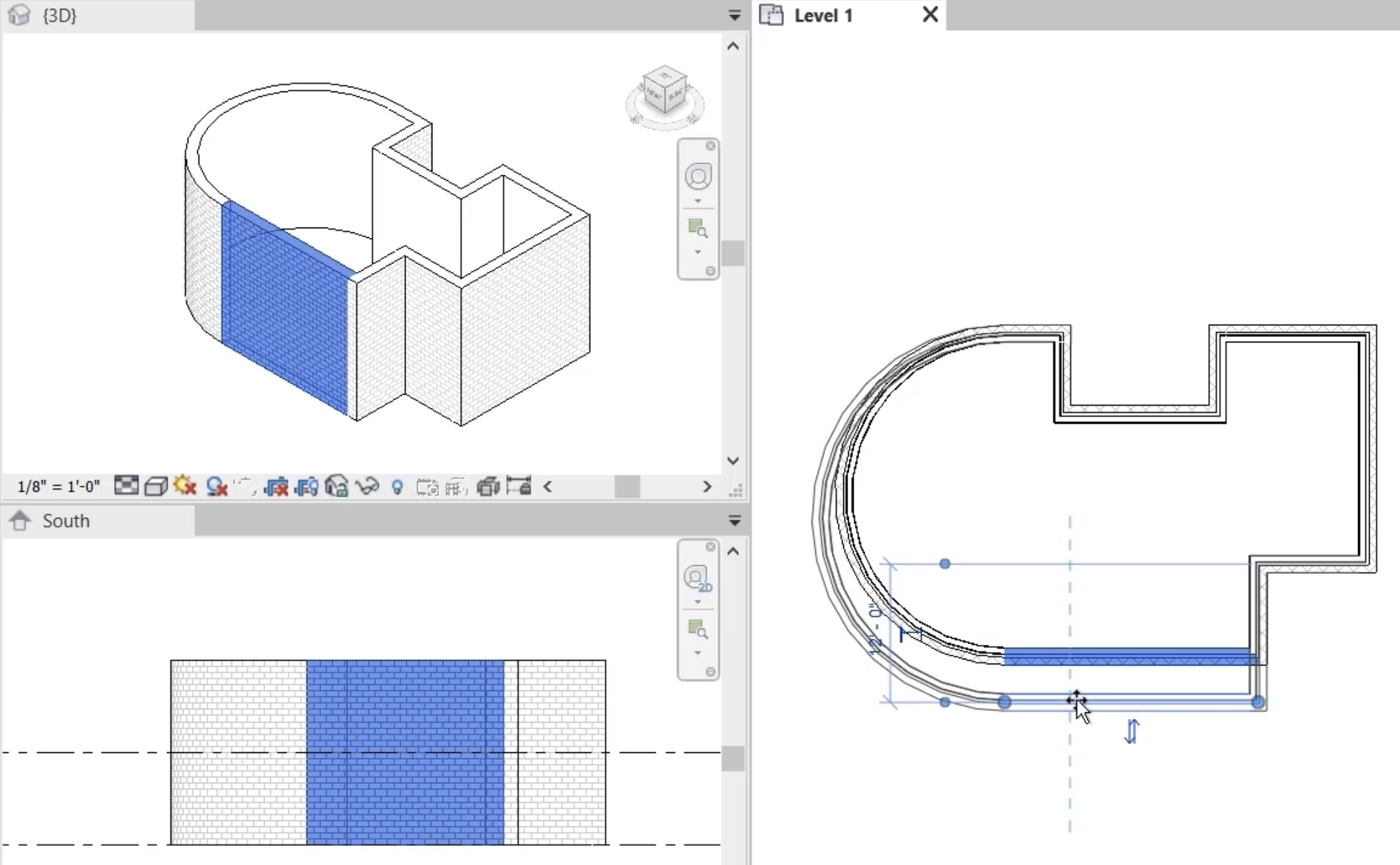Toggle the 3D view panel collapse
Screen dimensions: 1400x865
735,14
